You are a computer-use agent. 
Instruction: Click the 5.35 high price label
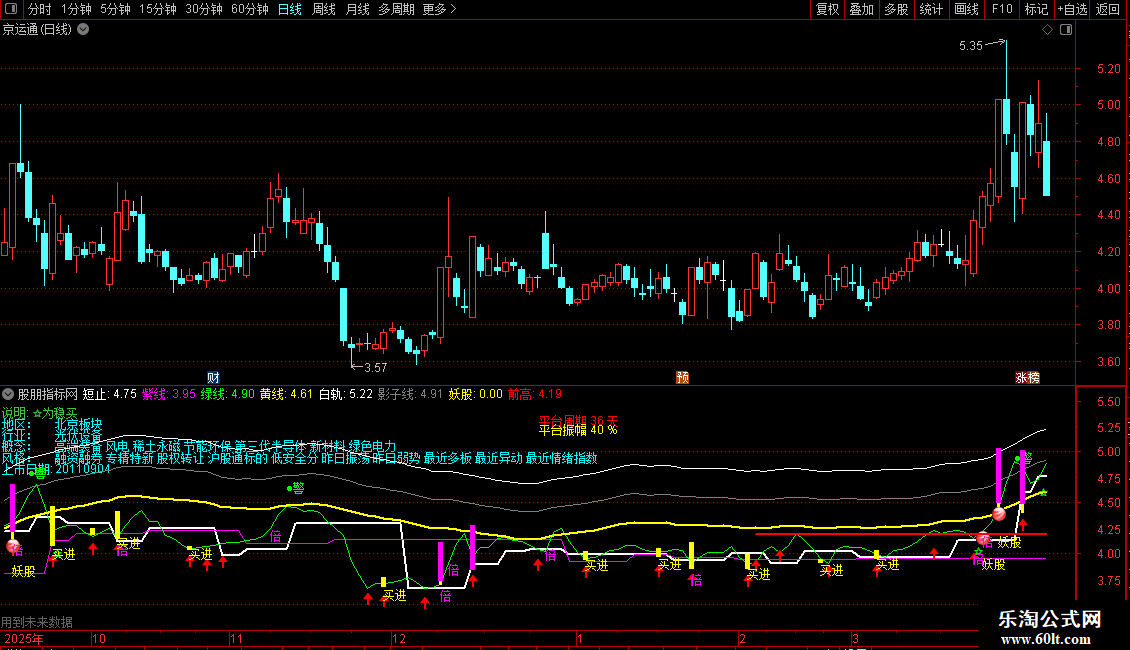[x=970, y=45]
